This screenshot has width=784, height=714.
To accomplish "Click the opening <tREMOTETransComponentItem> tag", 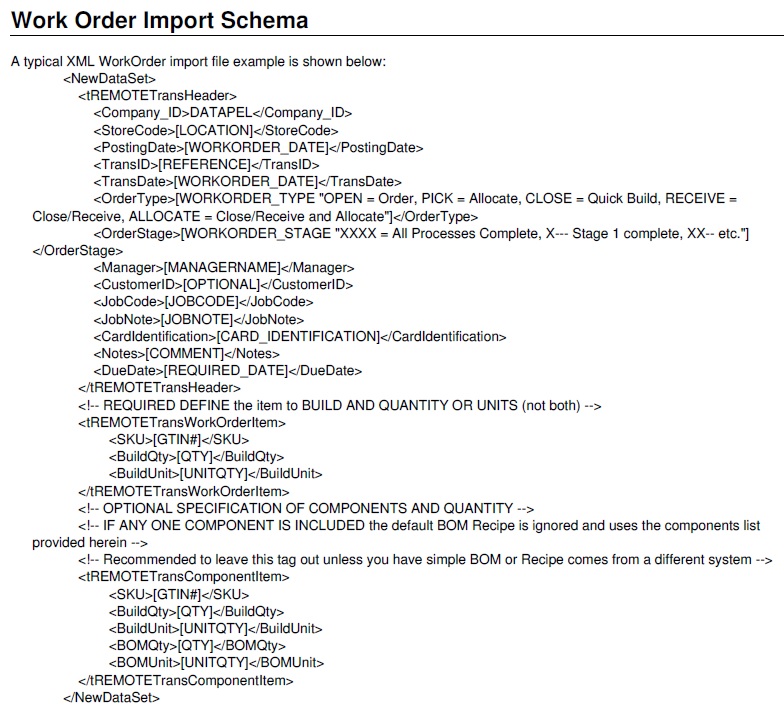I will (184, 576).
